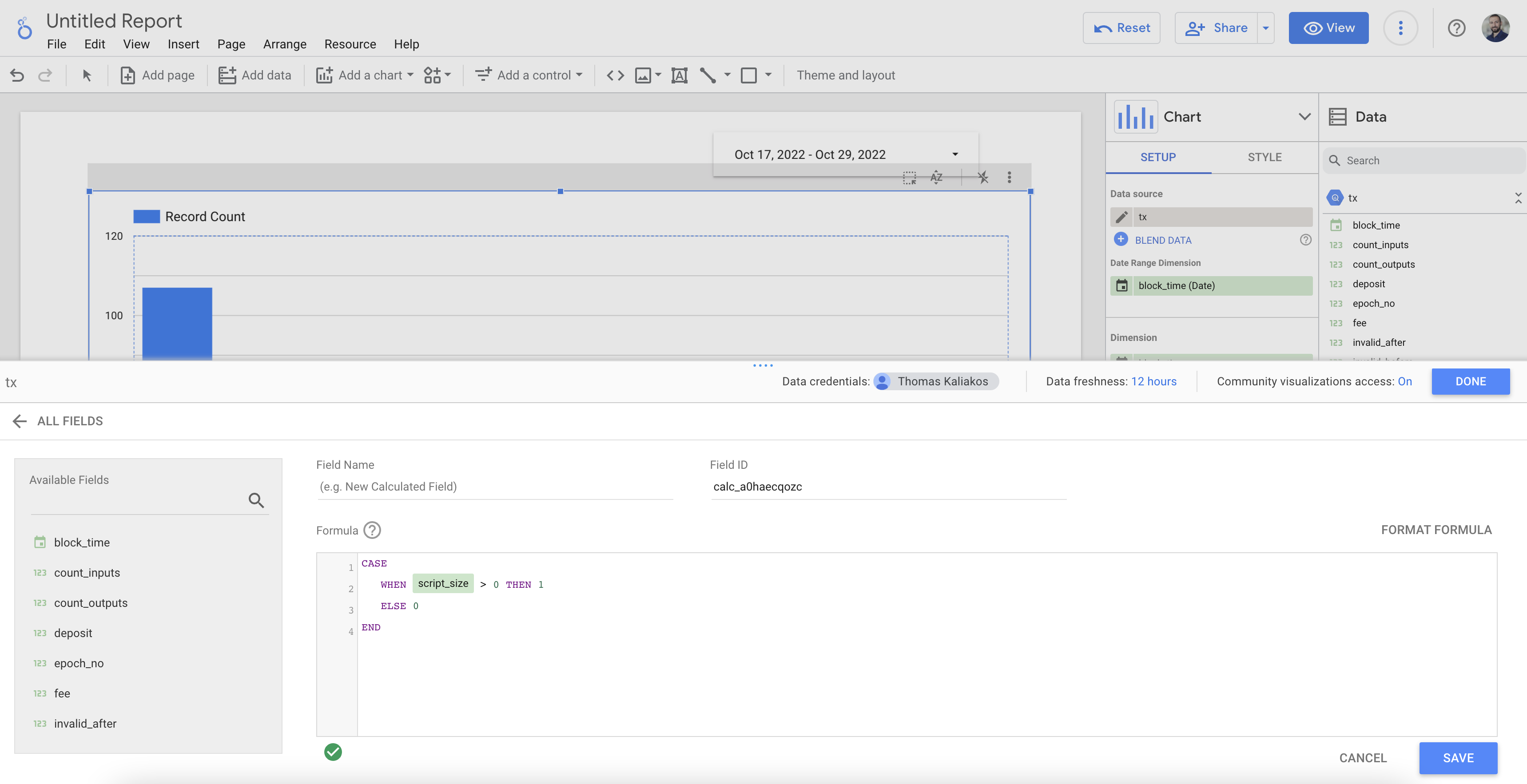Click the insert text box icon

679,75
